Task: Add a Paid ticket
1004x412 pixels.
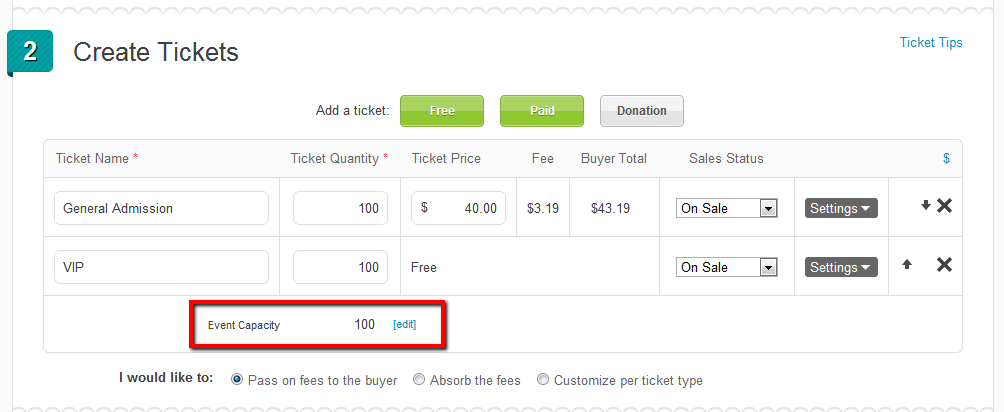Action: [542, 111]
